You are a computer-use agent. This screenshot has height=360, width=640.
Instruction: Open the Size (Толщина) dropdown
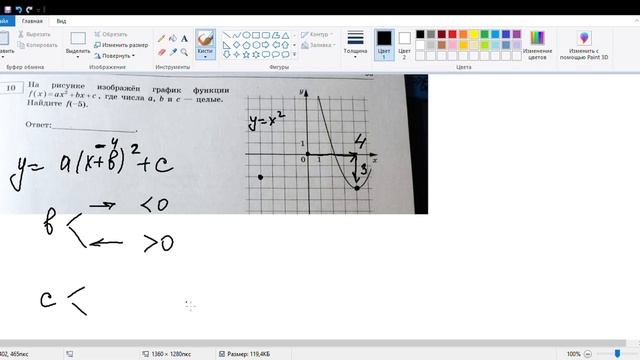[x=355, y=45]
